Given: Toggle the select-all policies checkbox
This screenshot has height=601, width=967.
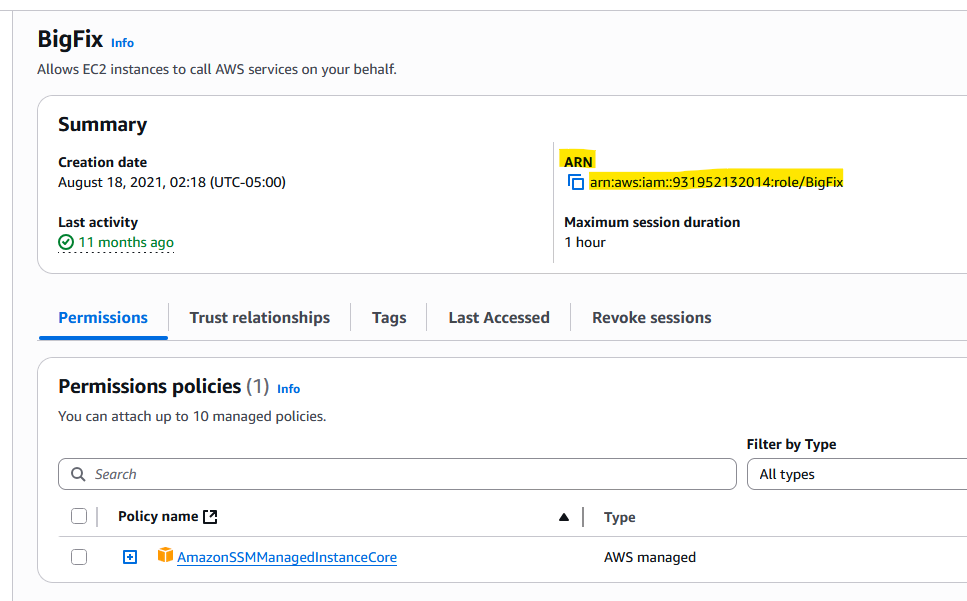Looking at the screenshot, I should pyautogui.click(x=79, y=516).
